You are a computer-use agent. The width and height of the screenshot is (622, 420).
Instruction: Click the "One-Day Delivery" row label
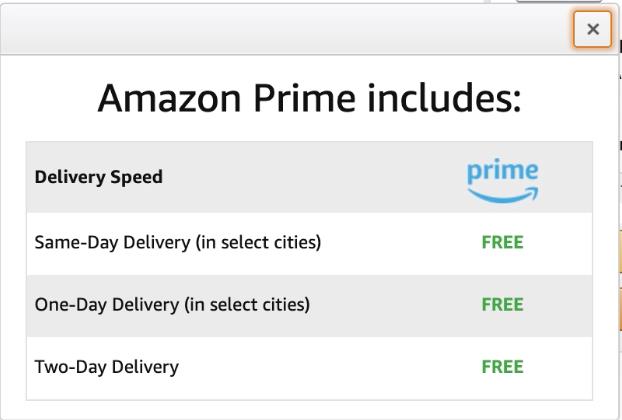tap(172, 304)
